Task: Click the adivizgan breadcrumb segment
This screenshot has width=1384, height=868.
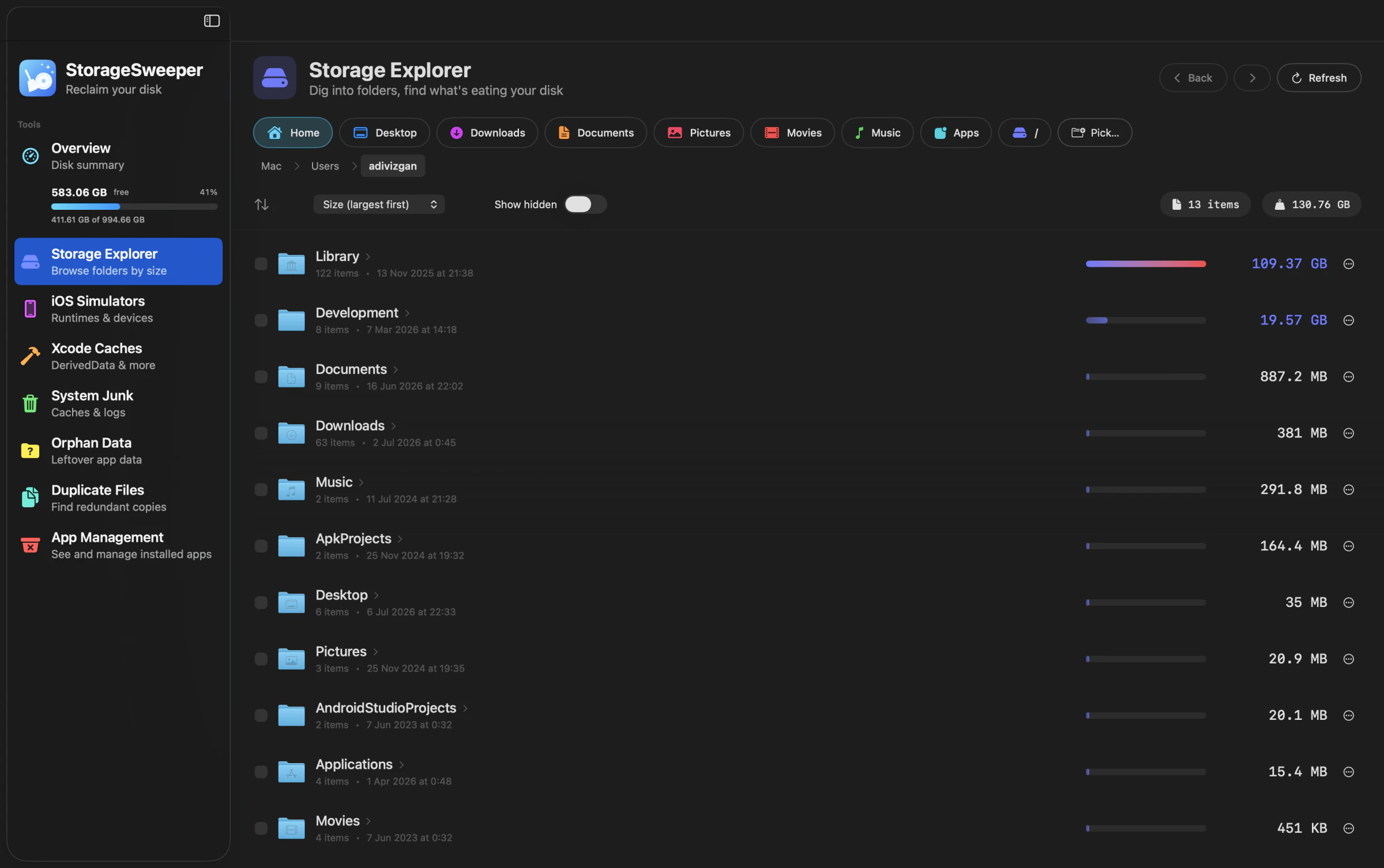Action: click(x=393, y=166)
